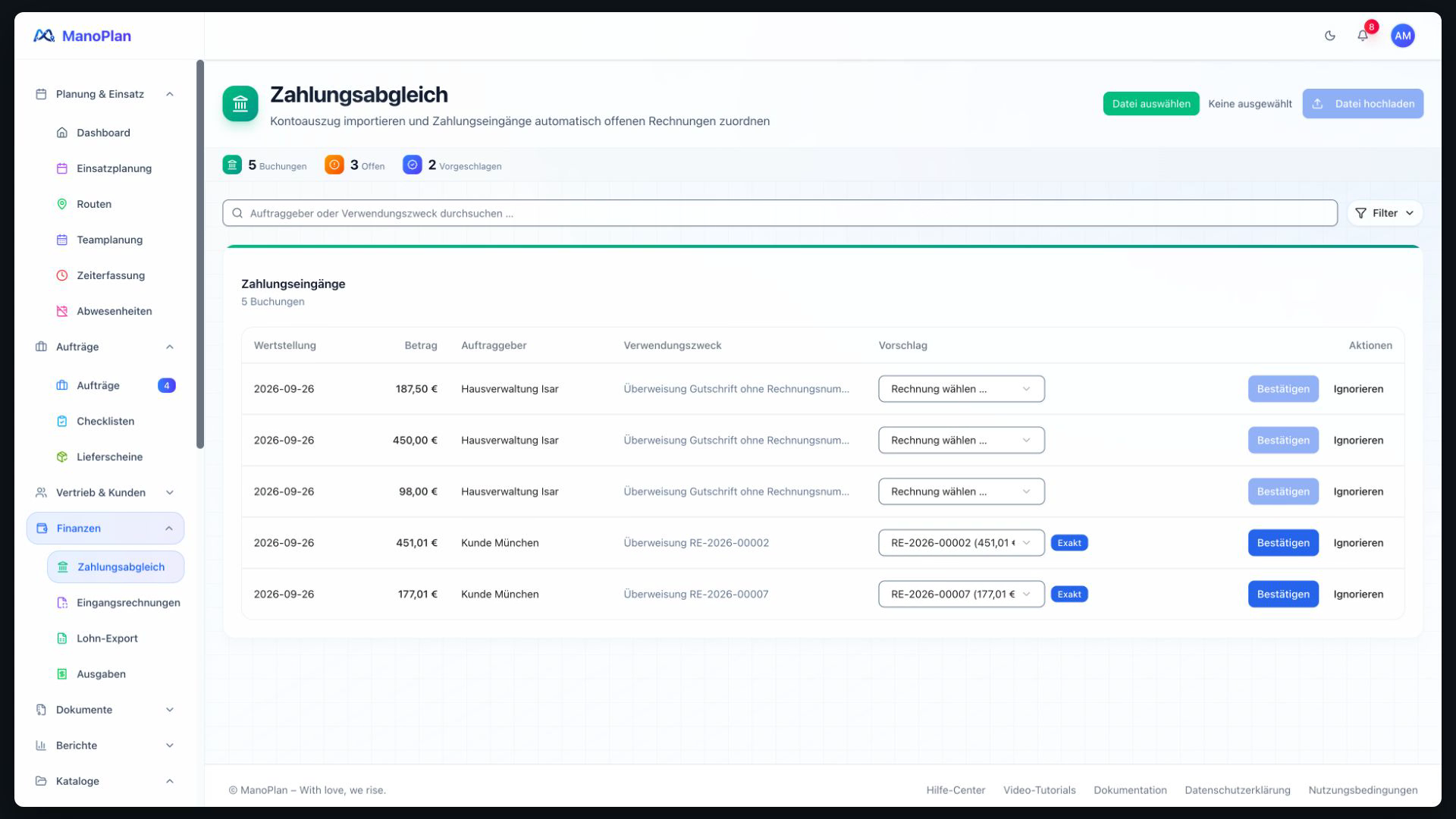This screenshot has height=819, width=1456.
Task: Open Routen via its map pin icon
Action: (62, 204)
